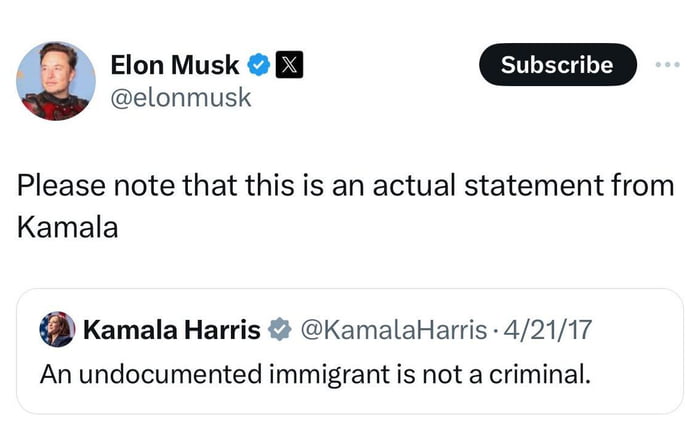
Task: Open Elon Musk's profile picture
Action: pos(55,81)
